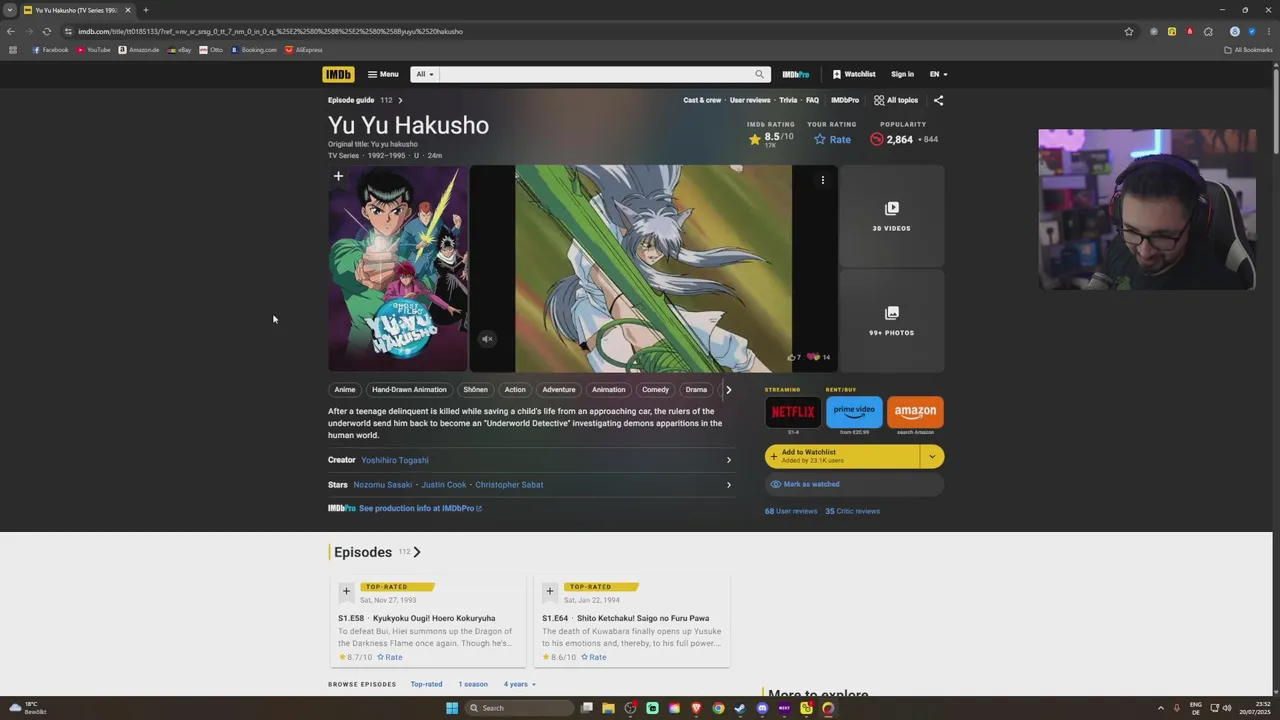Open File Explorer from the taskbar
Image resolution: width=1280 pixels, height=720 pixels.
point(608,708)
